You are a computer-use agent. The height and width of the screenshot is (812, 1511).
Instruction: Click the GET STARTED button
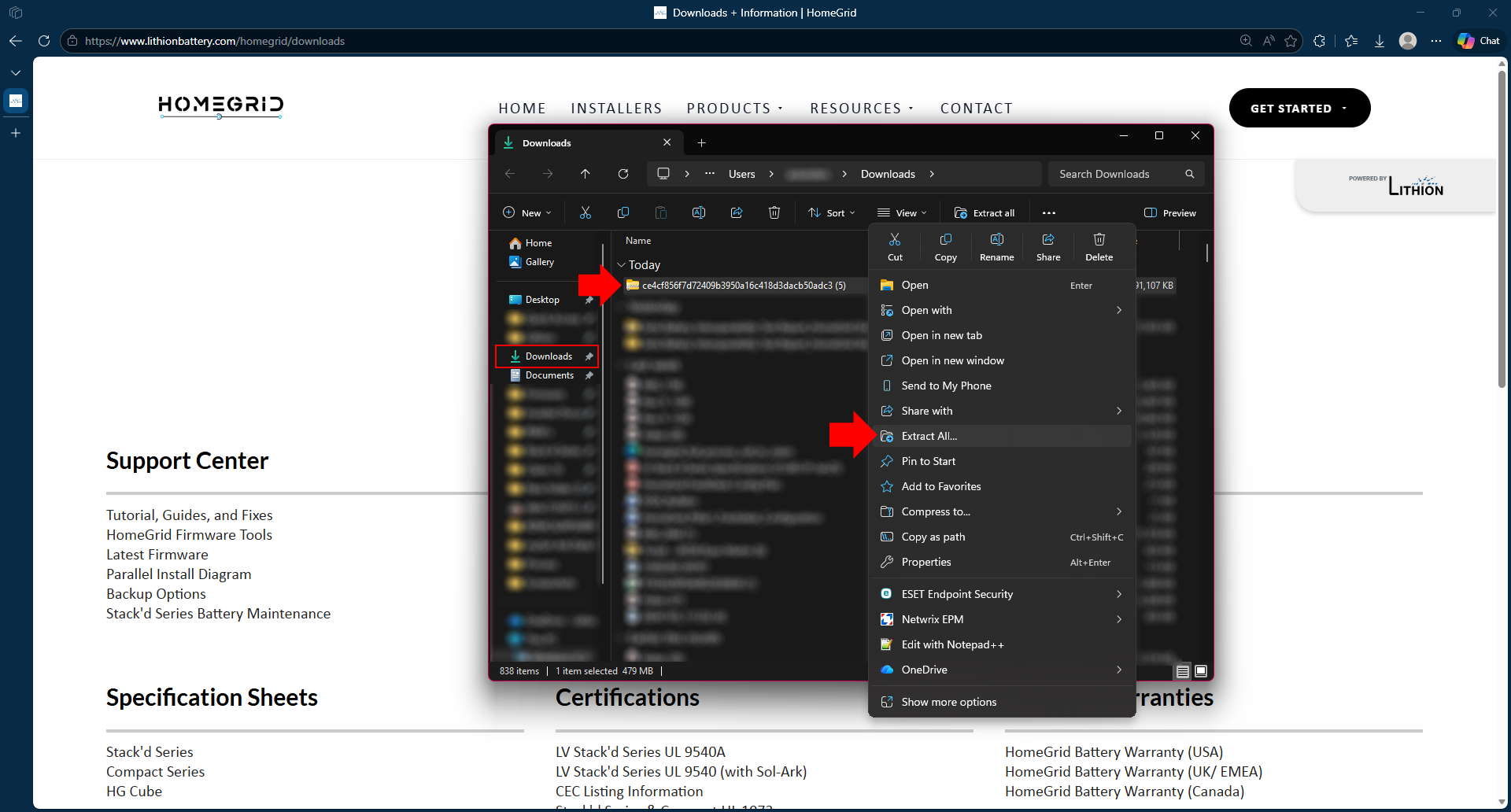point(1299,108)
